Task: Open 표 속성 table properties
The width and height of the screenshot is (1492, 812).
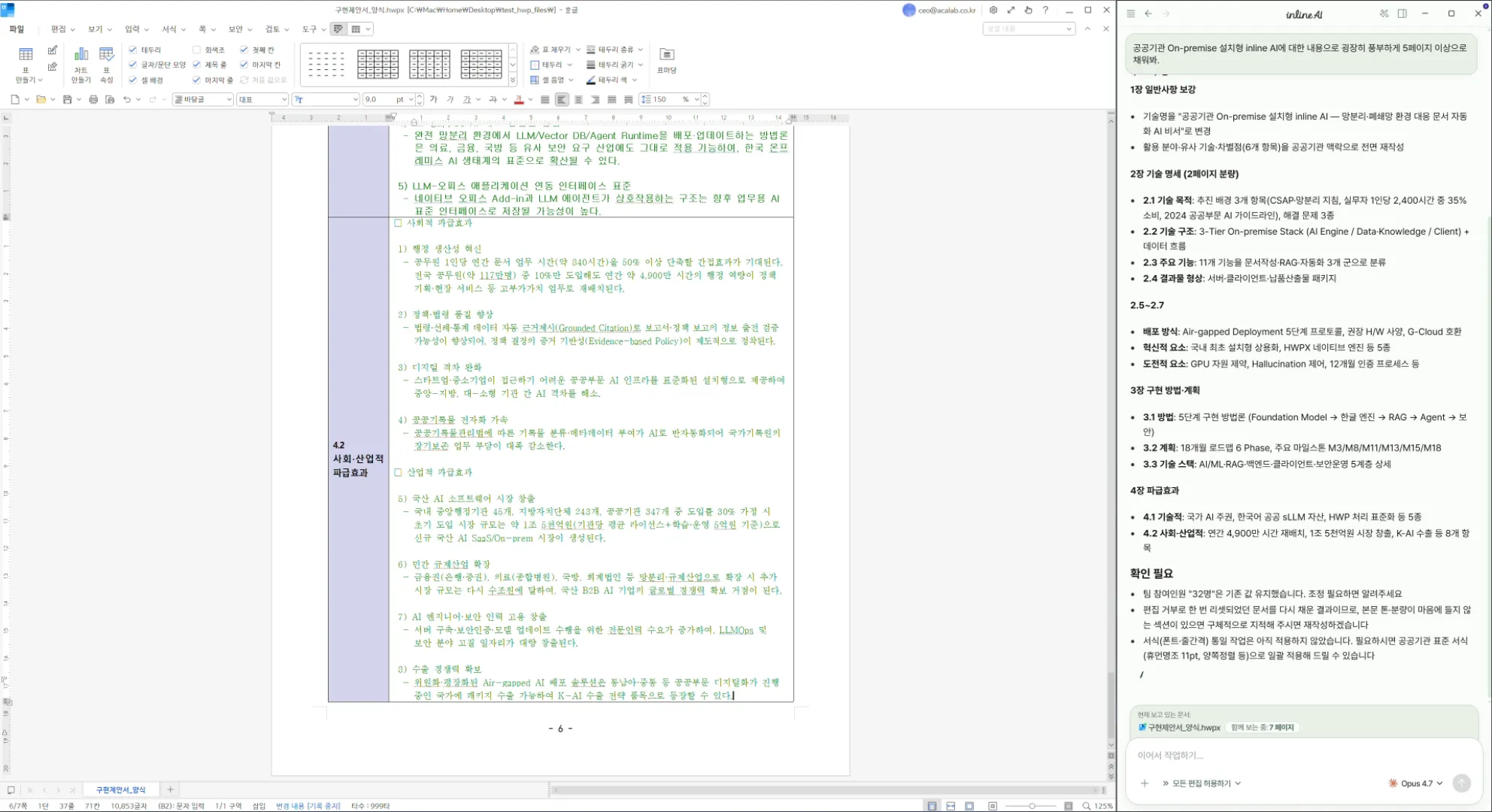Action: pyautogui.click(x=107, y=55)
